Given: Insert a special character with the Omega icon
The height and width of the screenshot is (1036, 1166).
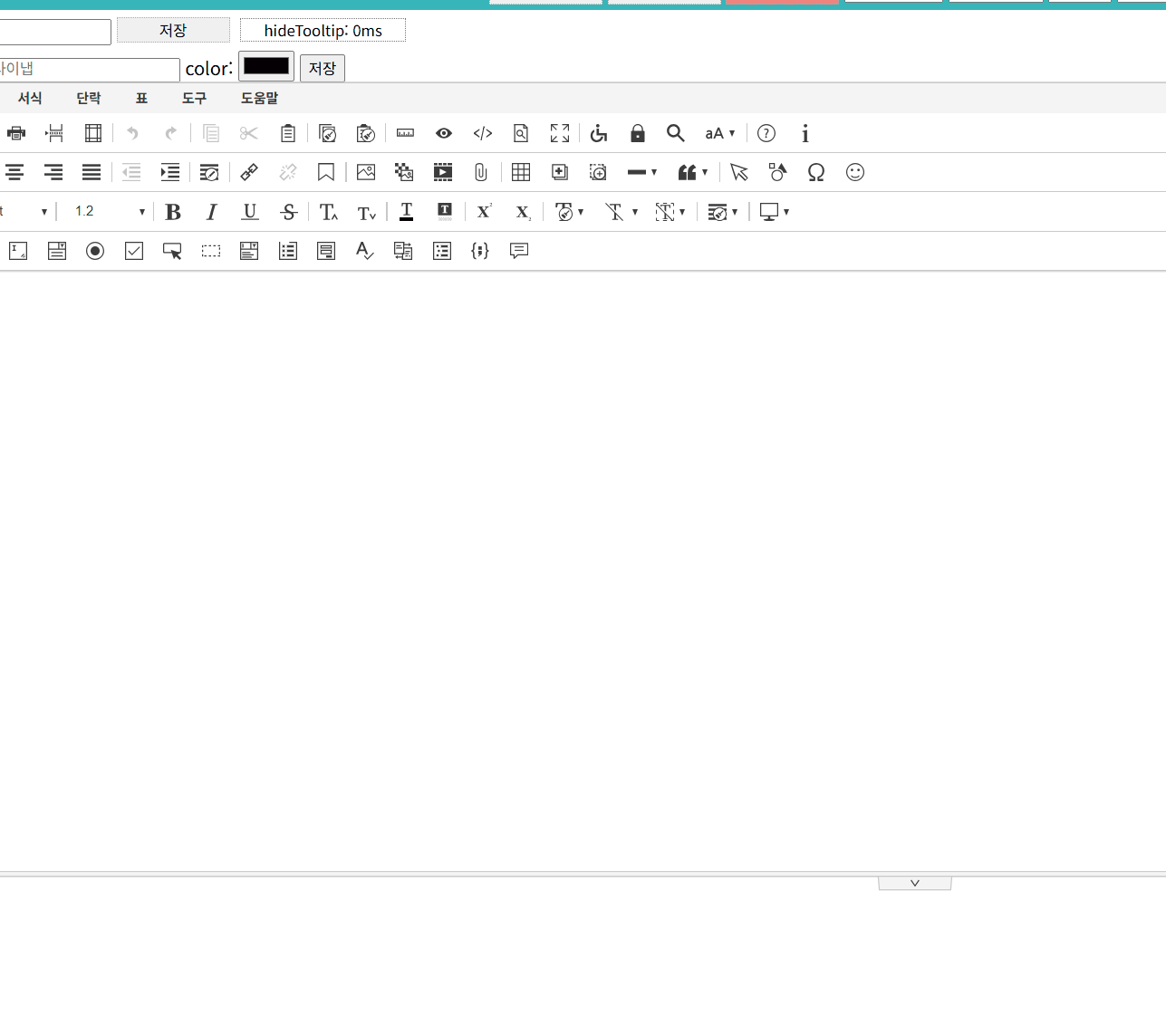Looking at the screenshot, I should pyautogui.click(x=815, y=172).
